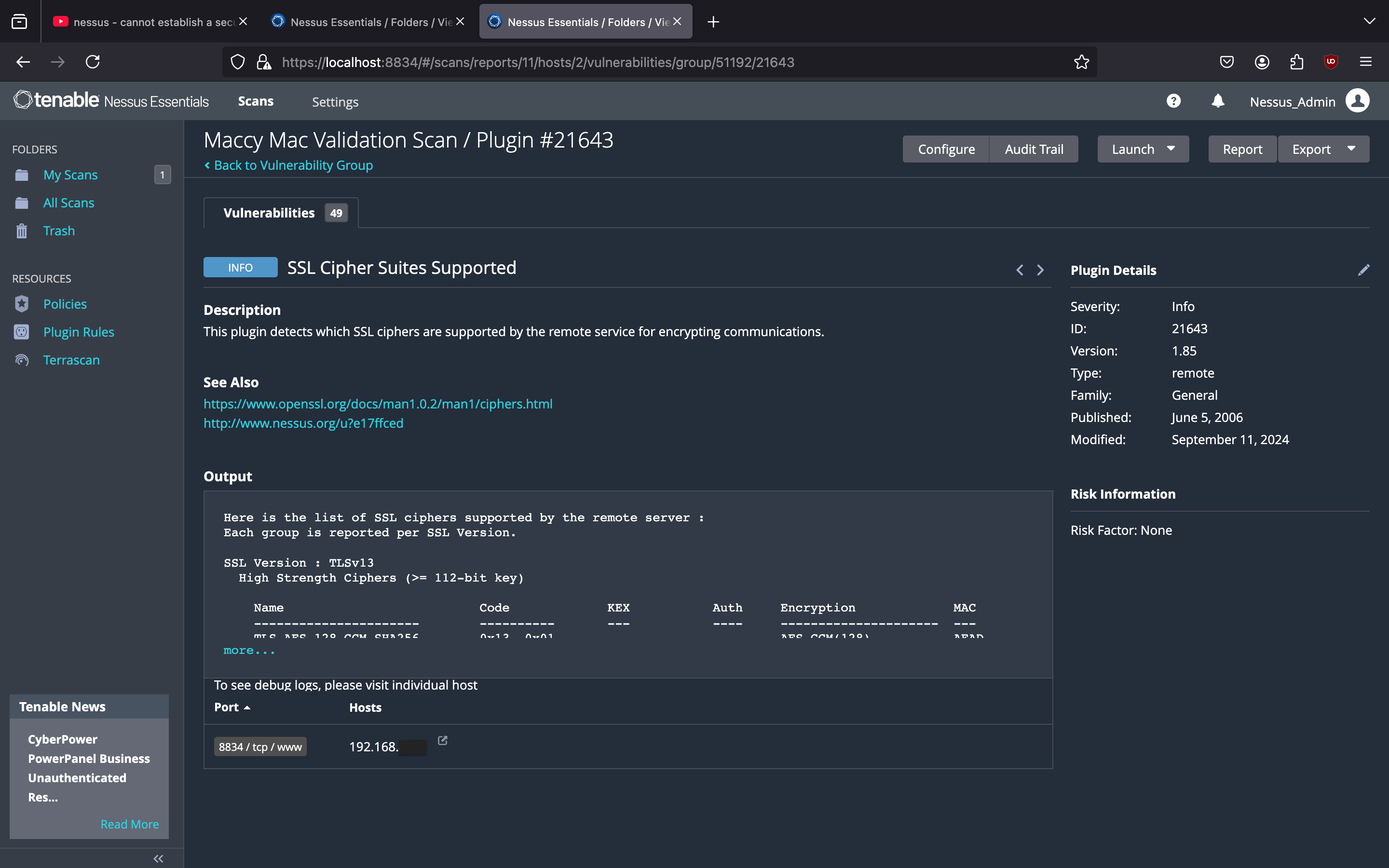The width and height of the screenshot is (1389, 868).
Task: Click the Audit Trail button
Action: click(x=1034, y=149)
